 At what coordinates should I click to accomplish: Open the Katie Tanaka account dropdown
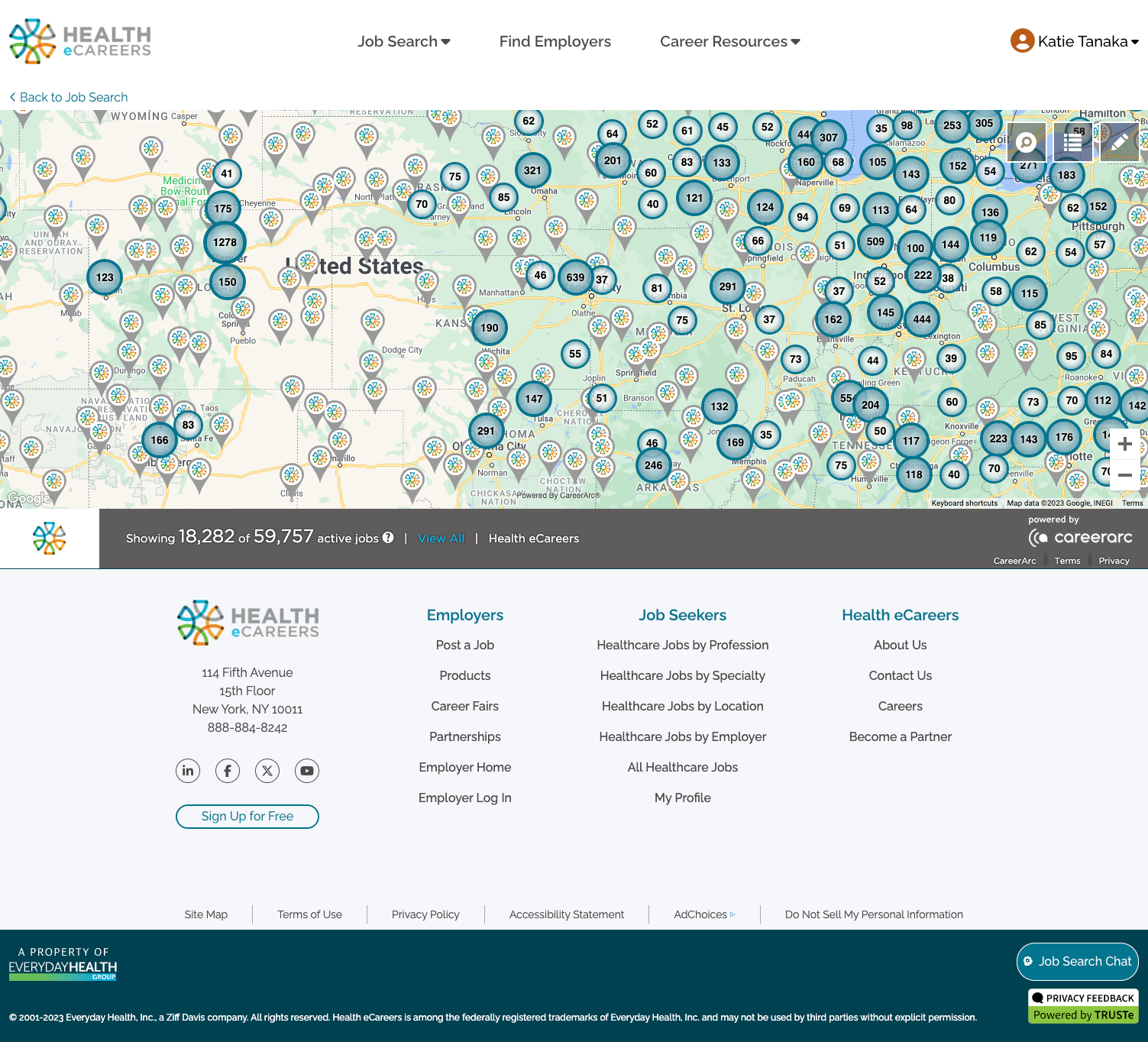click(x=1088, y=41)
